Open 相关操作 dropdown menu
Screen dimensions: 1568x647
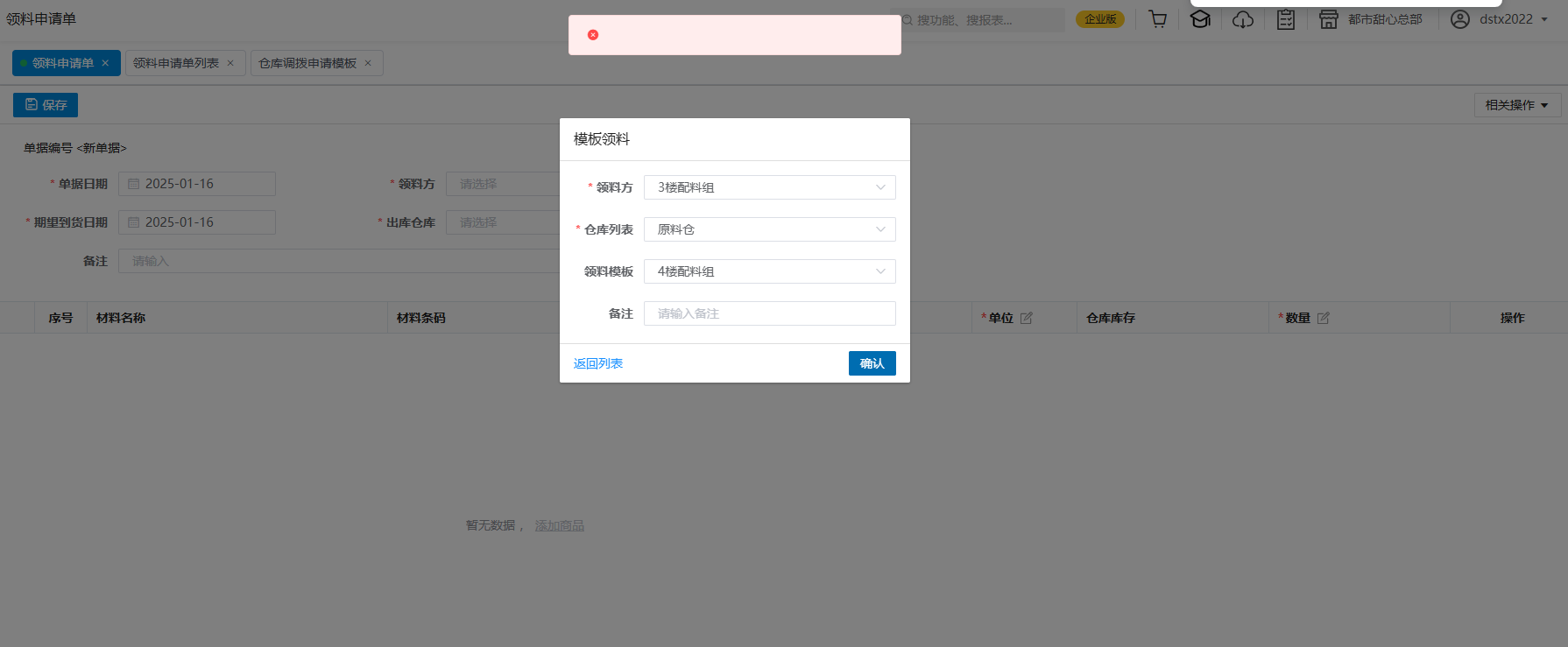coord(1517,105)
